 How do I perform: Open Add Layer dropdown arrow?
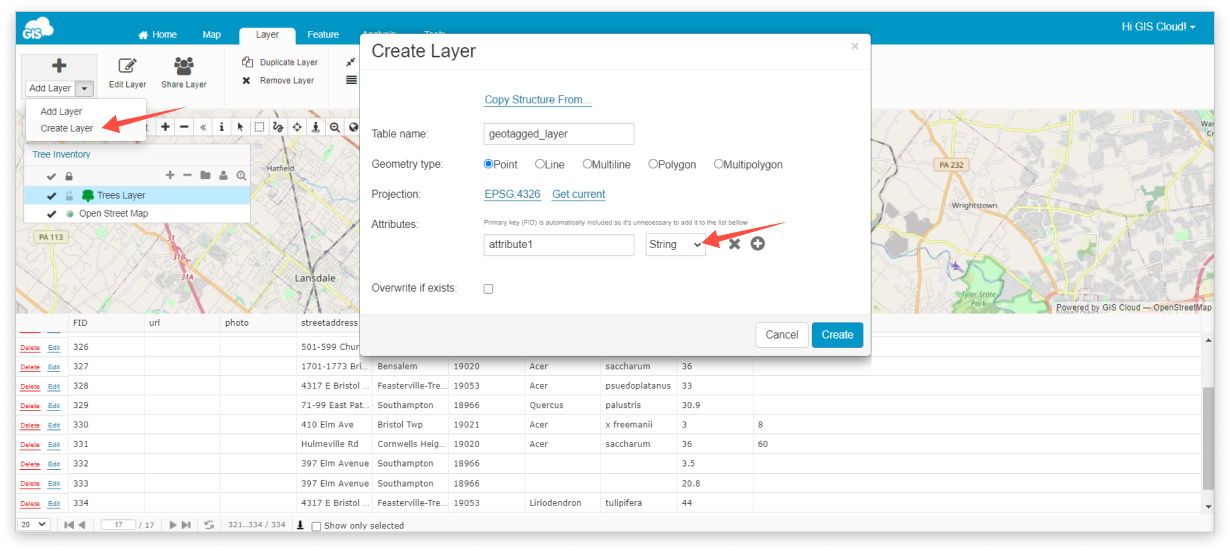84,88
